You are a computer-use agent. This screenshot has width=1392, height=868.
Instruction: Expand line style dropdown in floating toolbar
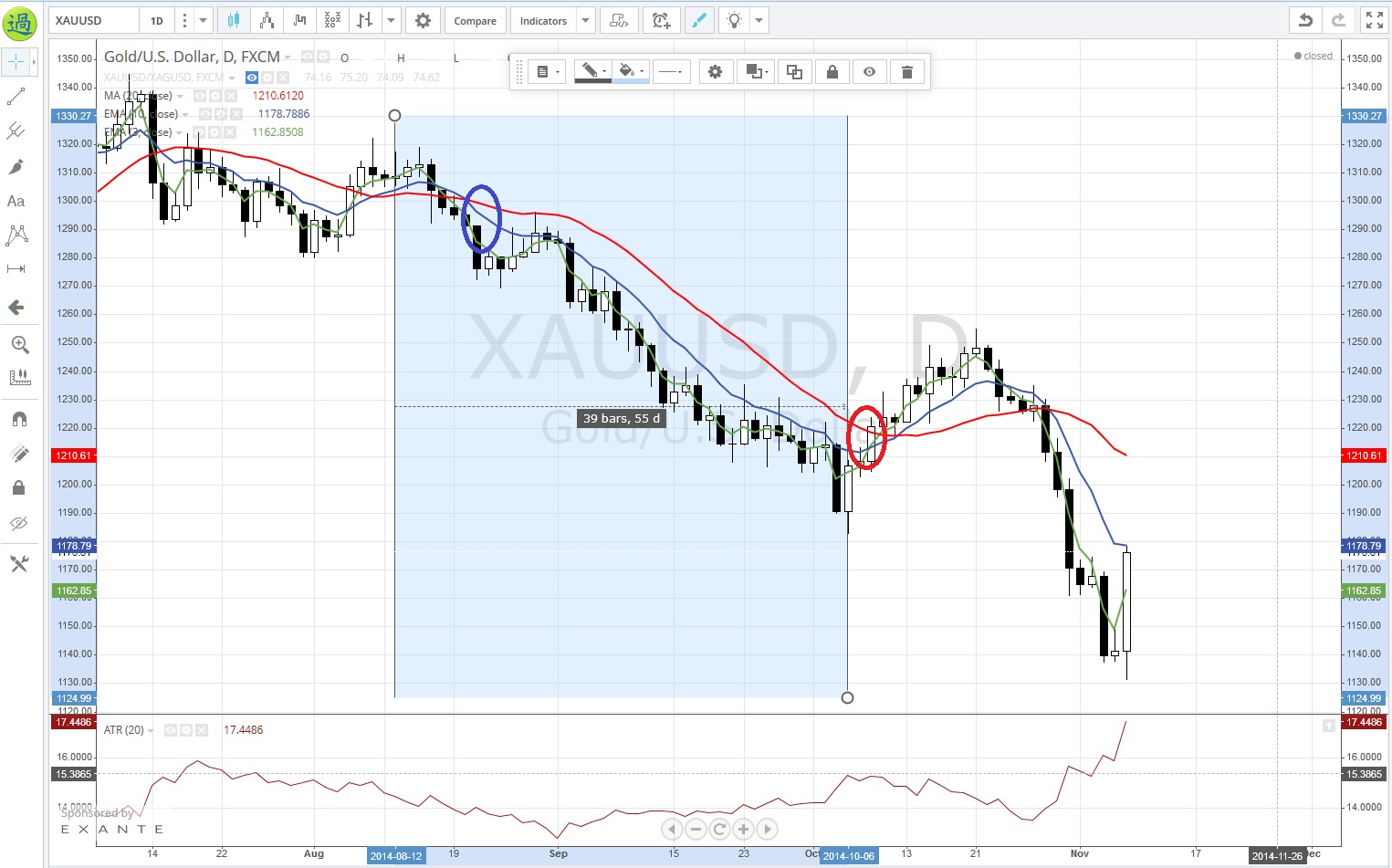(671, 72)
